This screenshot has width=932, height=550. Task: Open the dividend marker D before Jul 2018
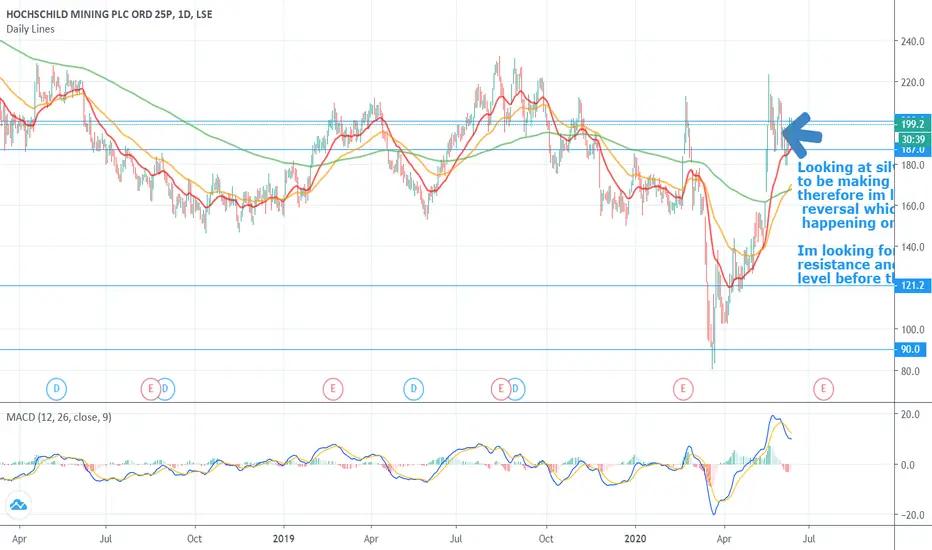pyautogui.click(x=56, y=389)
